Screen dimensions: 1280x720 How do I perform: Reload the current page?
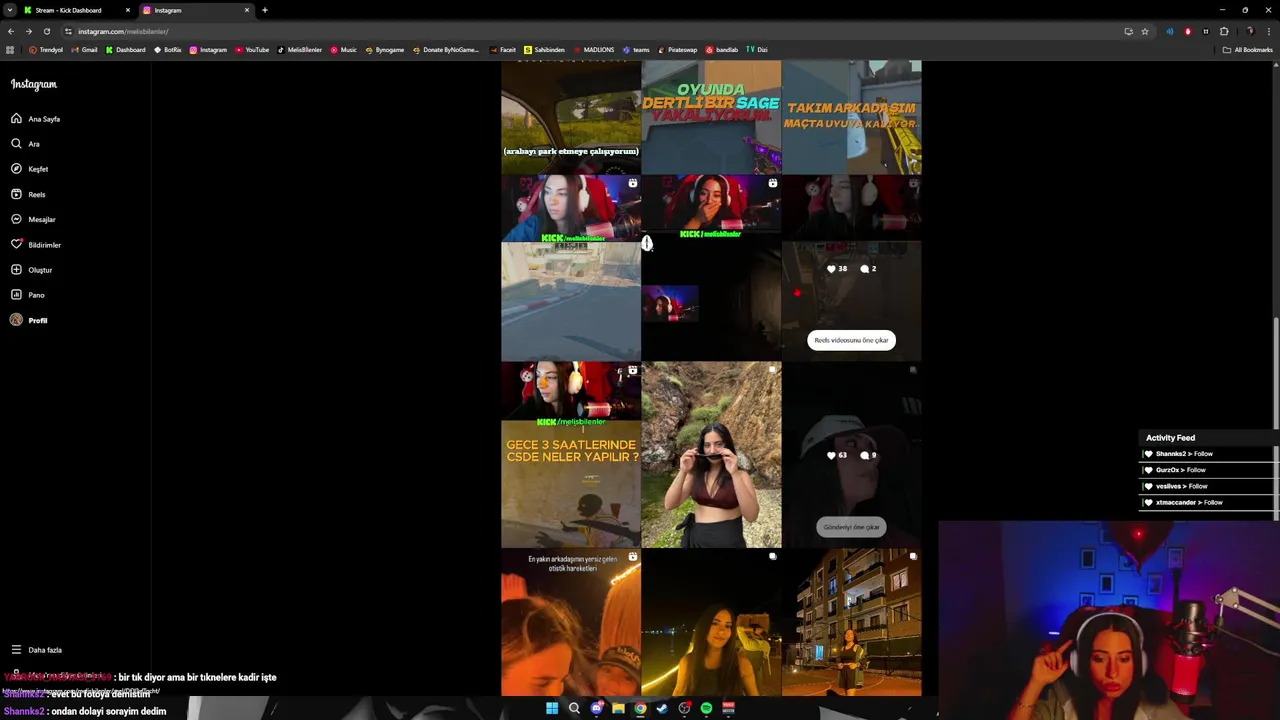pyautogui.click(x=46, y=31)
